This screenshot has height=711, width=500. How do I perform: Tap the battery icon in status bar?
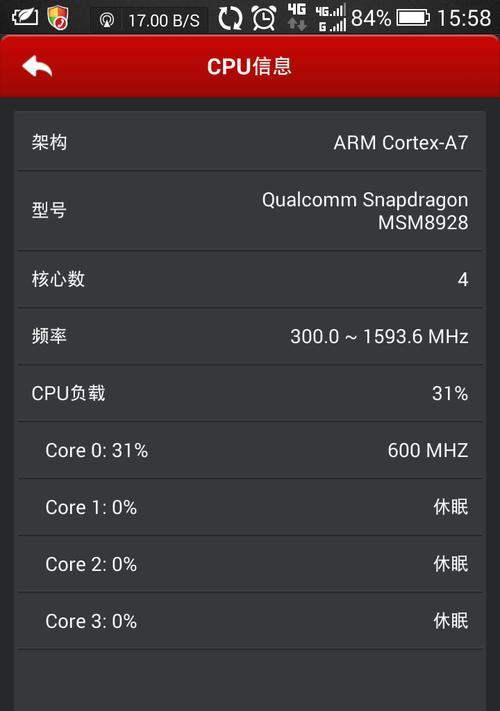[413, 18]
